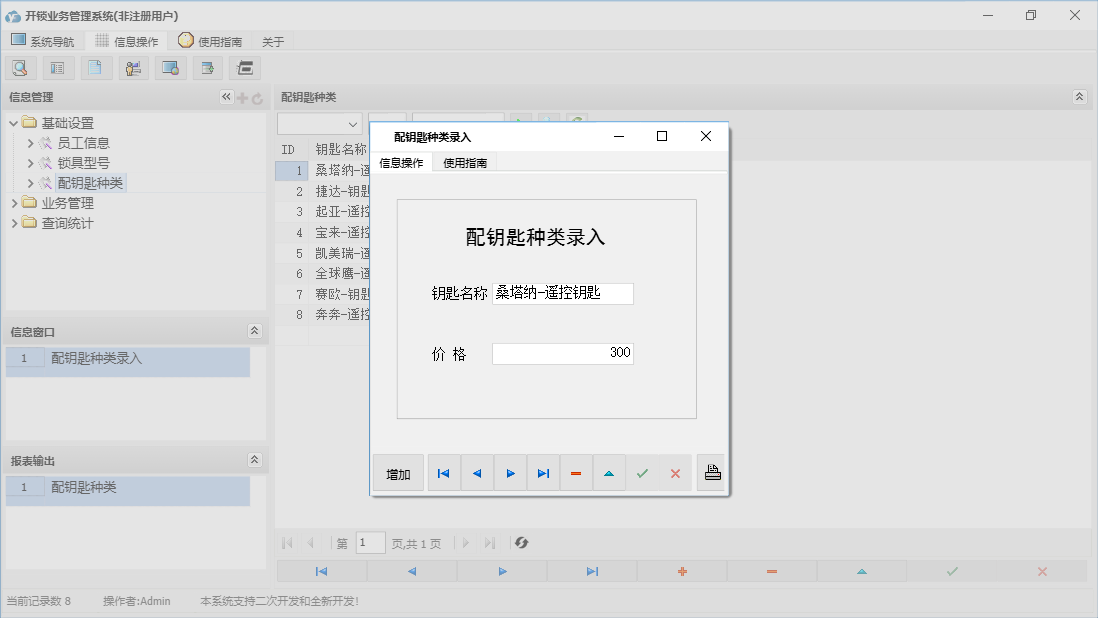Select the magnifier search tool on toolbar
The width and height of the screenshot is (1098, 618).
(20, 67)
